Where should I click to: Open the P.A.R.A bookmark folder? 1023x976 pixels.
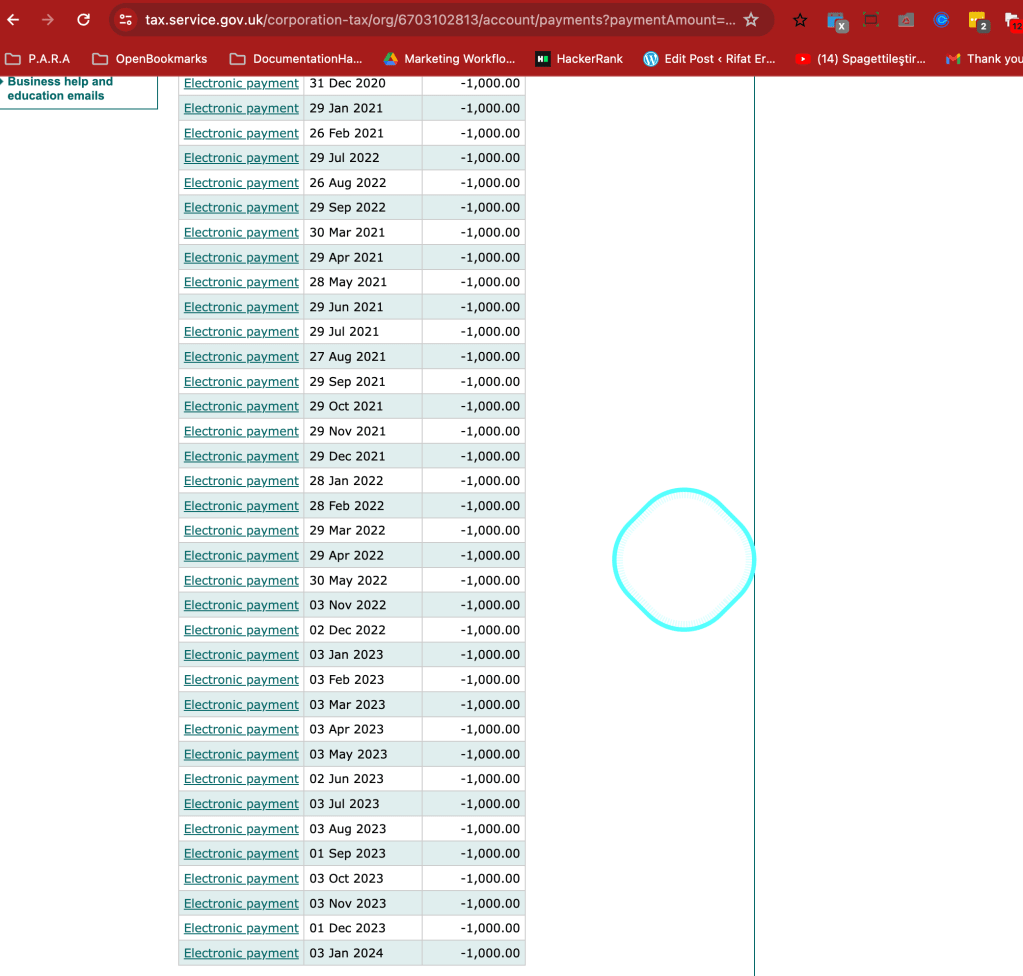[x=37, y=59]
